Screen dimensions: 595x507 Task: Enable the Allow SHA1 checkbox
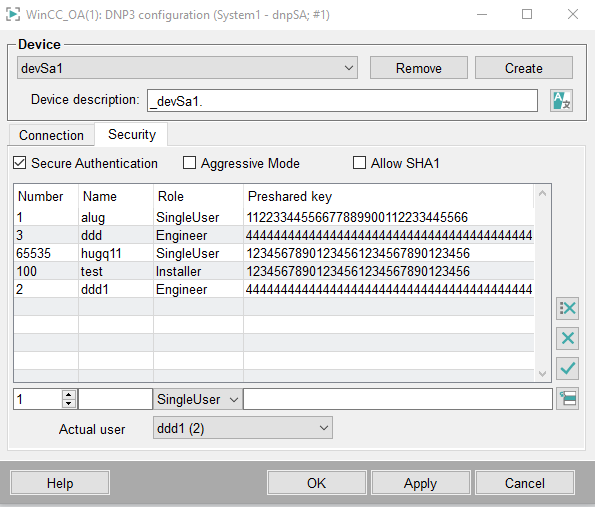pyautogui.click(x=359, y=163)
